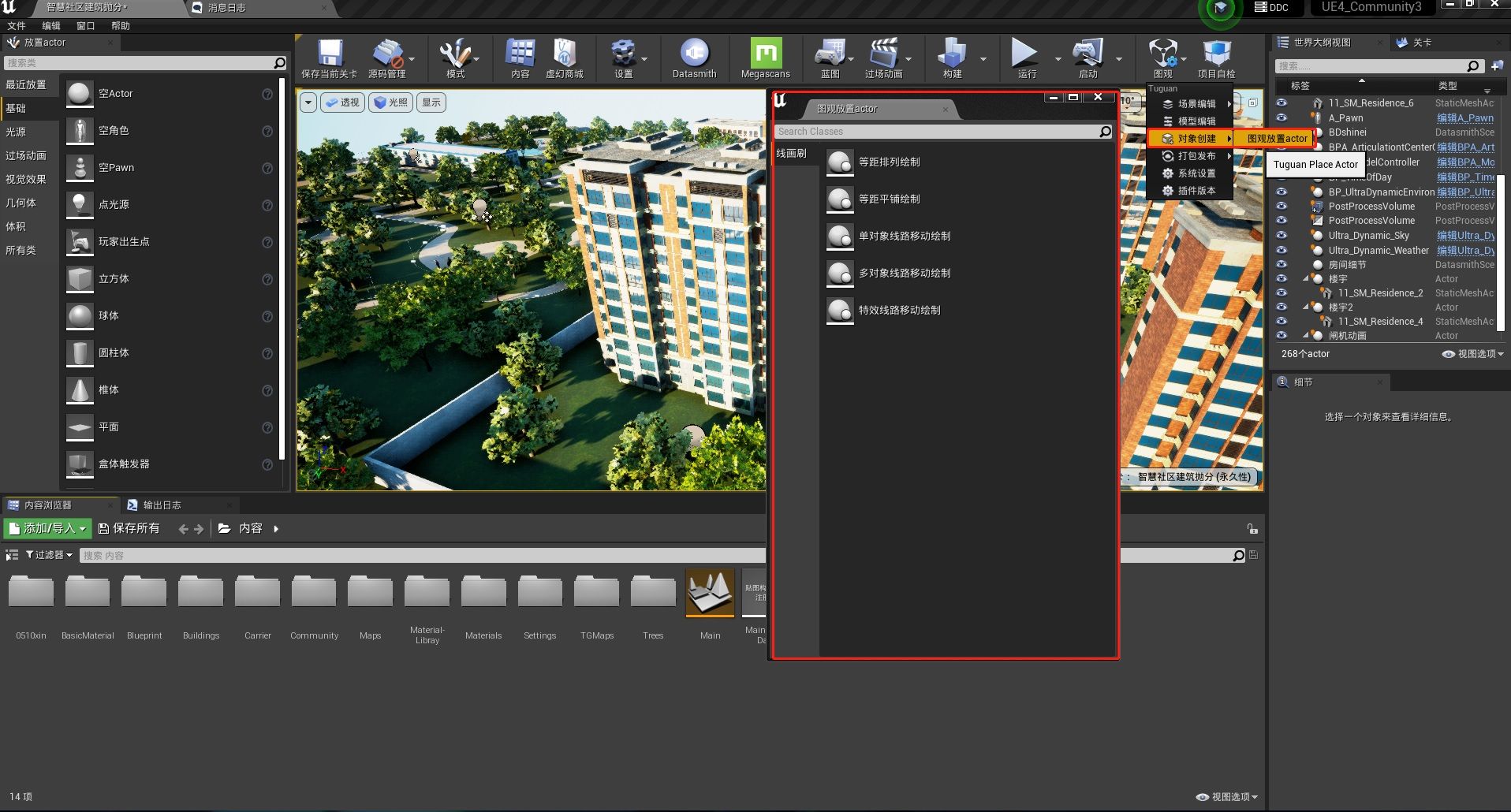This screenshot has width=1511, height=812.
Task: Open the Cinematics (过场动画) toolbar icon
Action: [x=883, y=54]
